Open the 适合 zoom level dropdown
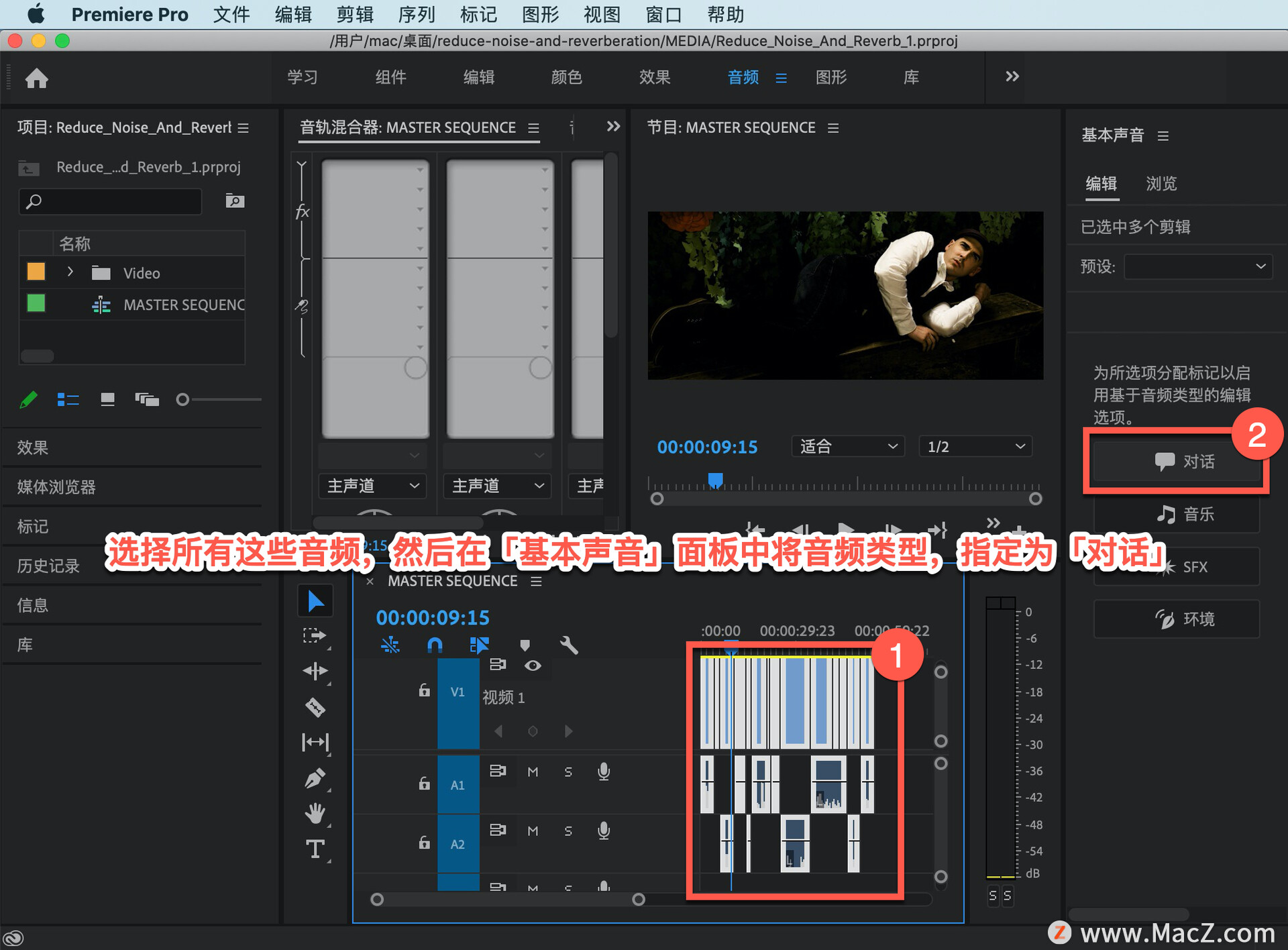Viewport: 1288px width, 950px height. (x=848, y=446)
